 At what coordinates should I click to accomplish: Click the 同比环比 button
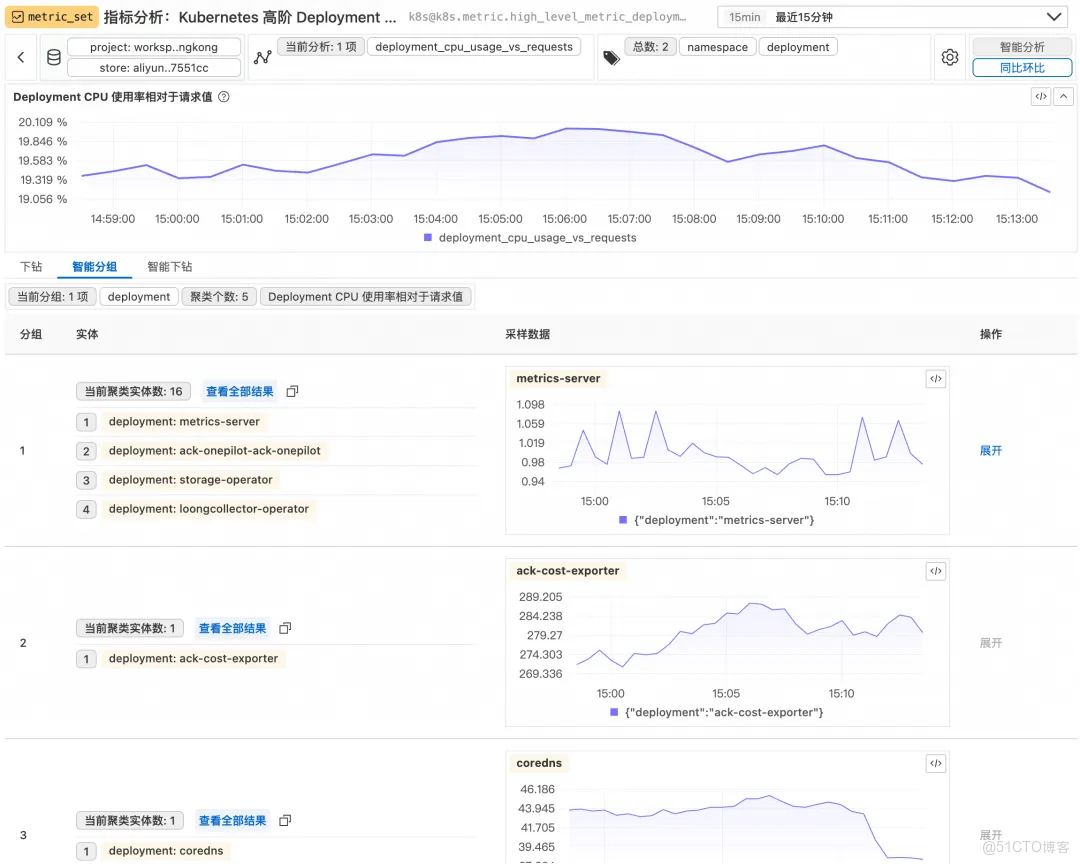point(1023,67)
